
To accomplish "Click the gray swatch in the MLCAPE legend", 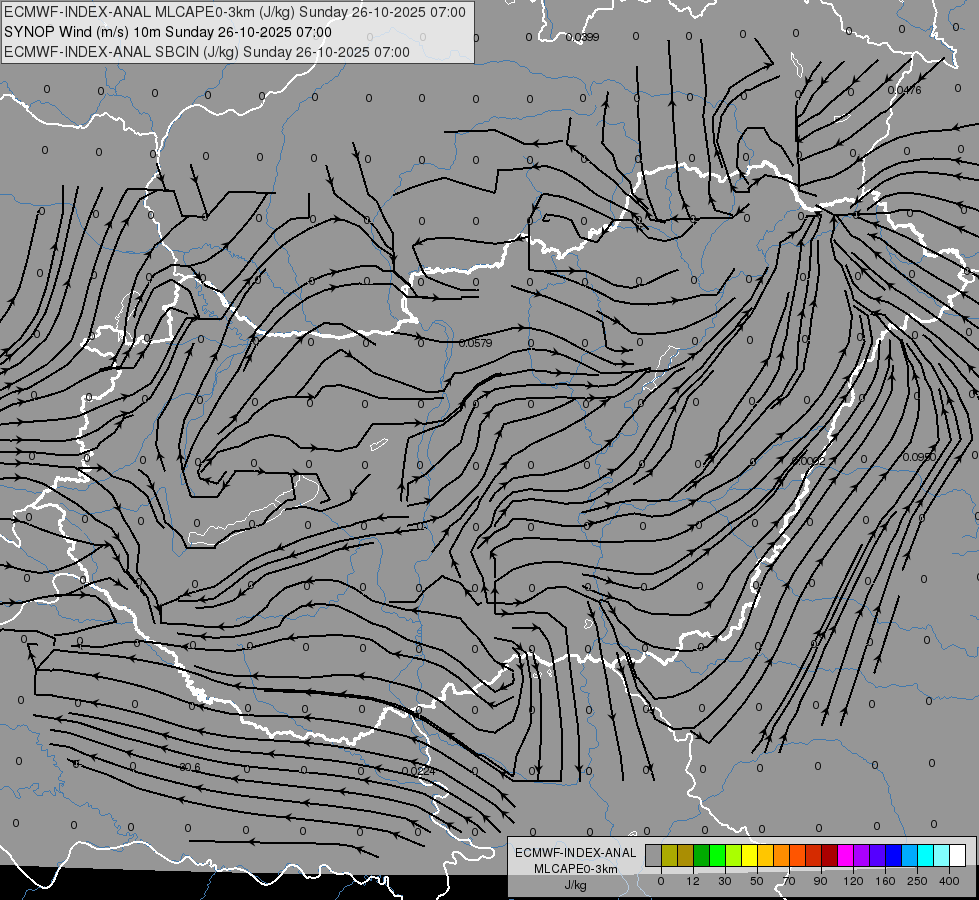I will 654,855.
